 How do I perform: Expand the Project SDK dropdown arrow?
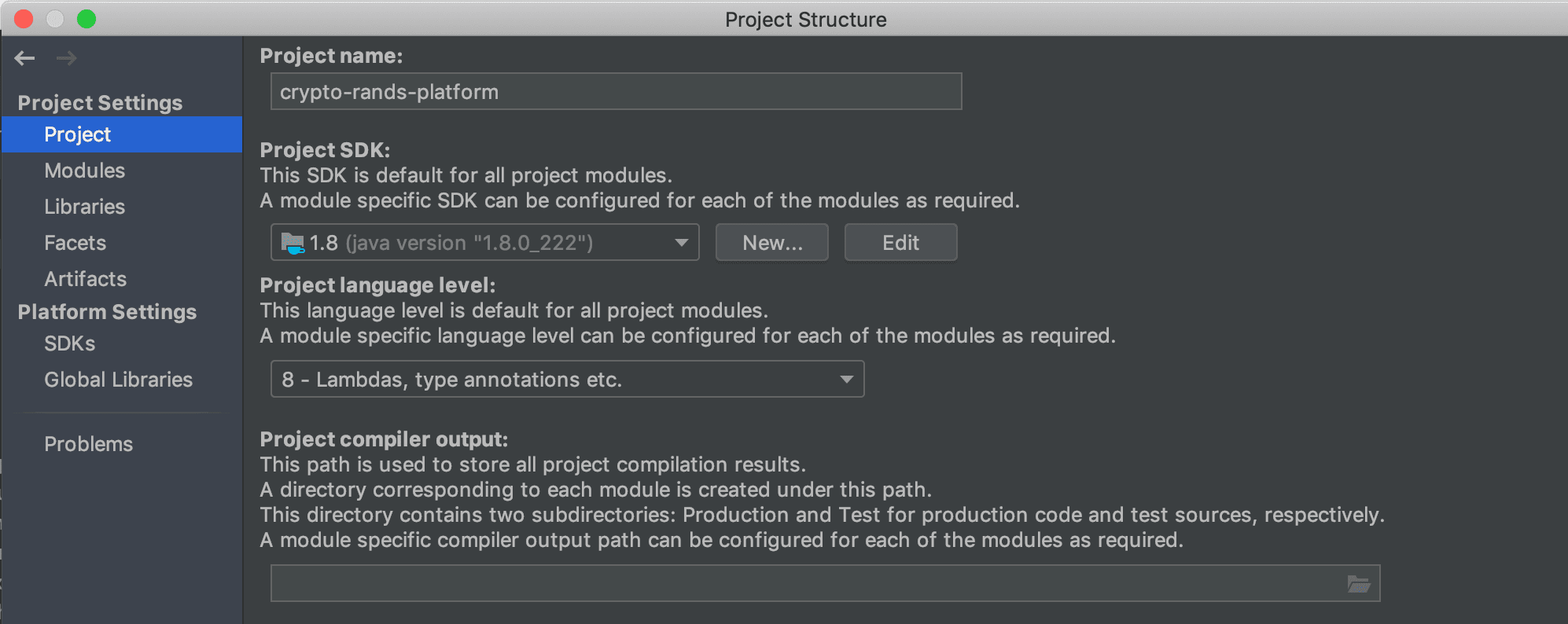pyautogui.click(x=681, y=243)
